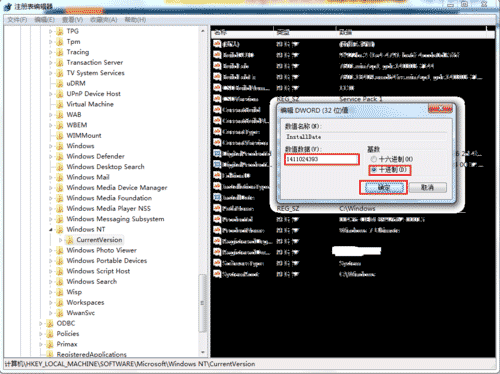Choose the hexadecimal base radio button
The height and width of the screenshot is (374, 500).
(x=373, y=159)
